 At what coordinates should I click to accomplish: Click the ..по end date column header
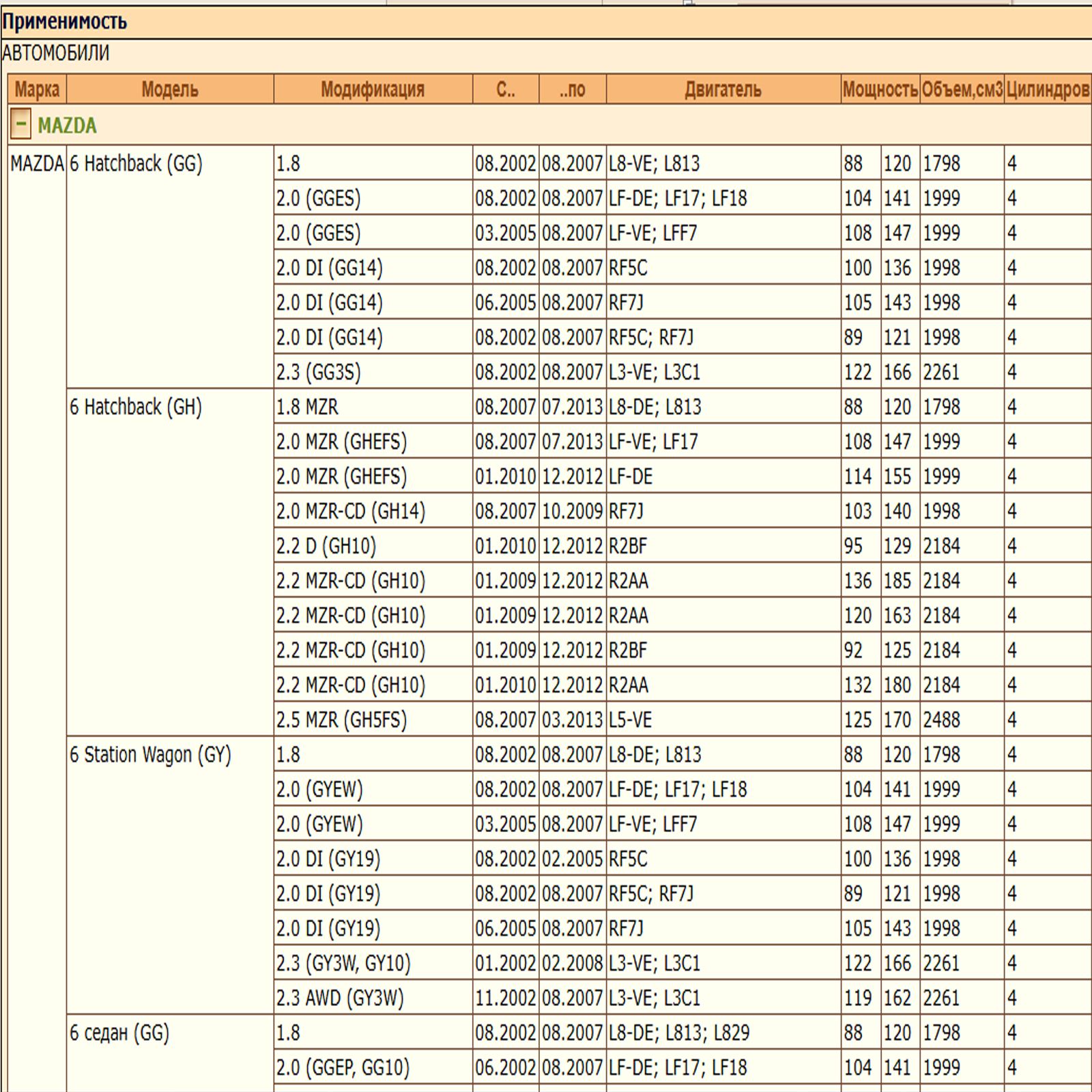click(572, 89)
